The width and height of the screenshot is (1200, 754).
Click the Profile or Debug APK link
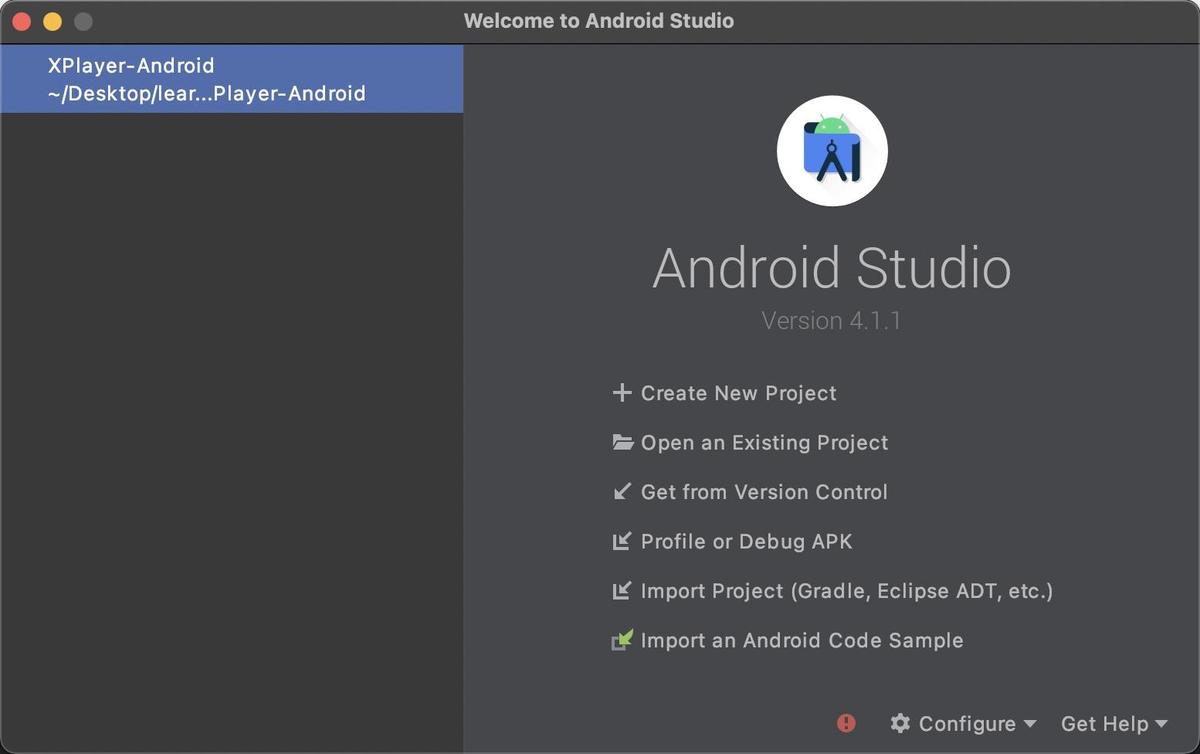tap(746, 541)
